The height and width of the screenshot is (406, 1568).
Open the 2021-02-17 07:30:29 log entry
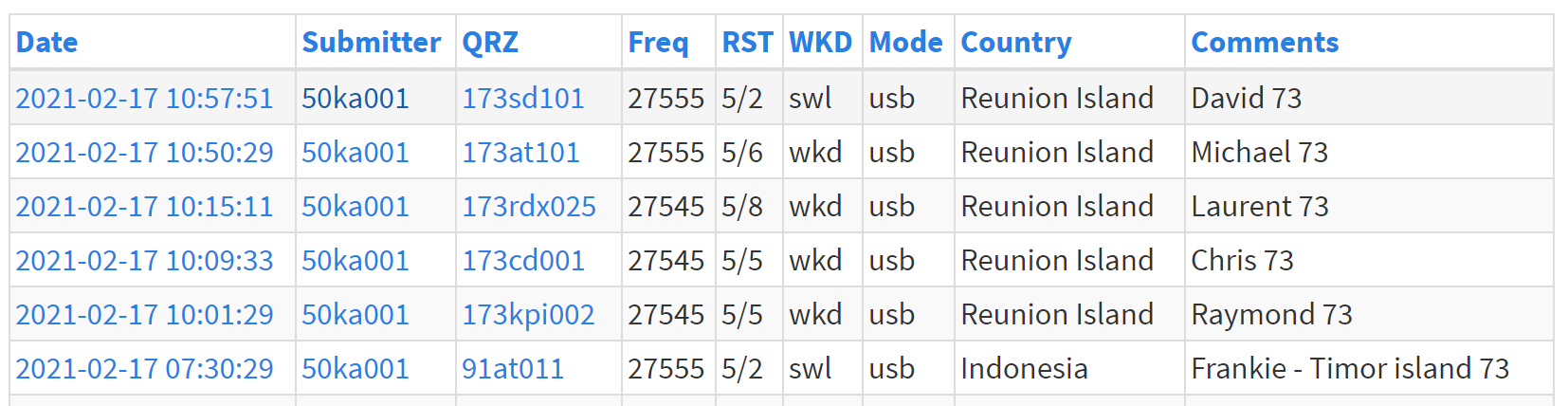(144, 369)
